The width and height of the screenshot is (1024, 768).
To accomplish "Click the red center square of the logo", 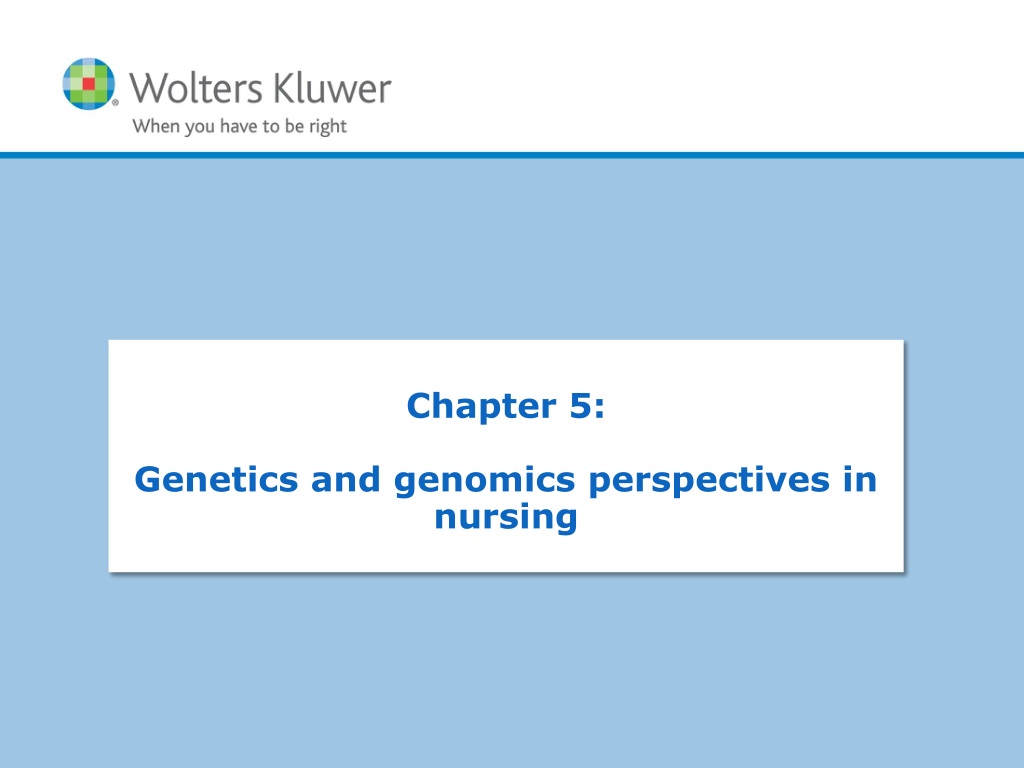I will point(89,84).
